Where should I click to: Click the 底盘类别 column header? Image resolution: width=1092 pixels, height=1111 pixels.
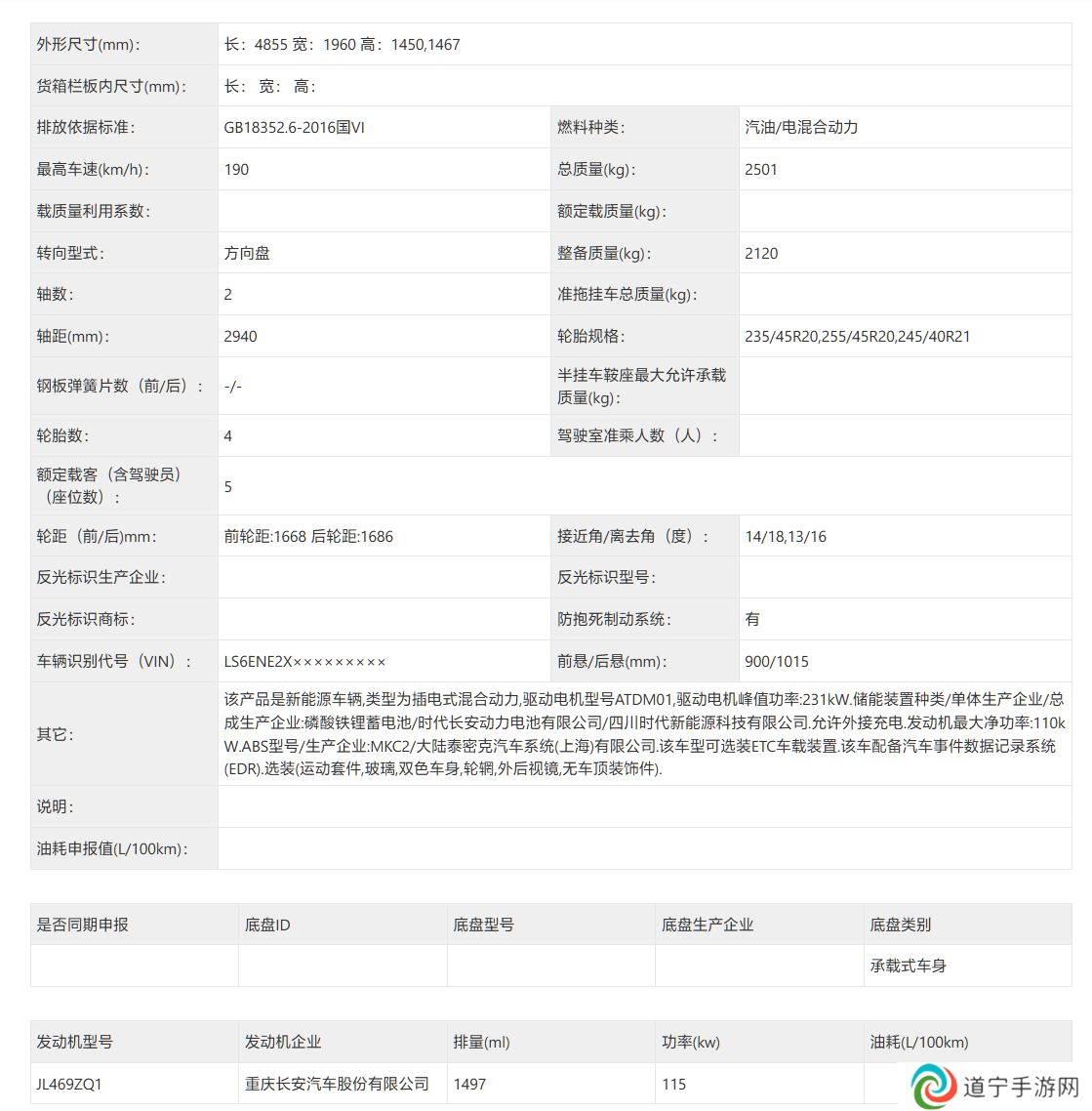[x=900, y=925]
